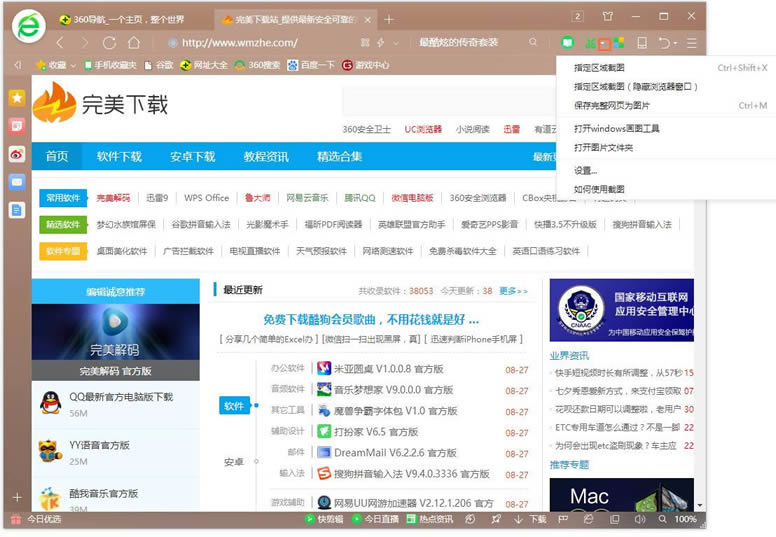Click the green scissors screenshot icon
The height and width of the screenshot is (537, 776).
[x=590, y=44]
